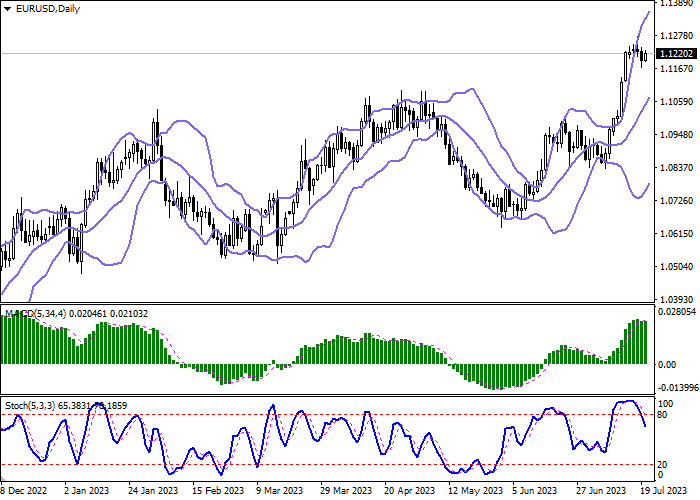Select MACD scale value -0.013996
The height and width of the screenshot is (500, 700).
(x=679, y=388)
